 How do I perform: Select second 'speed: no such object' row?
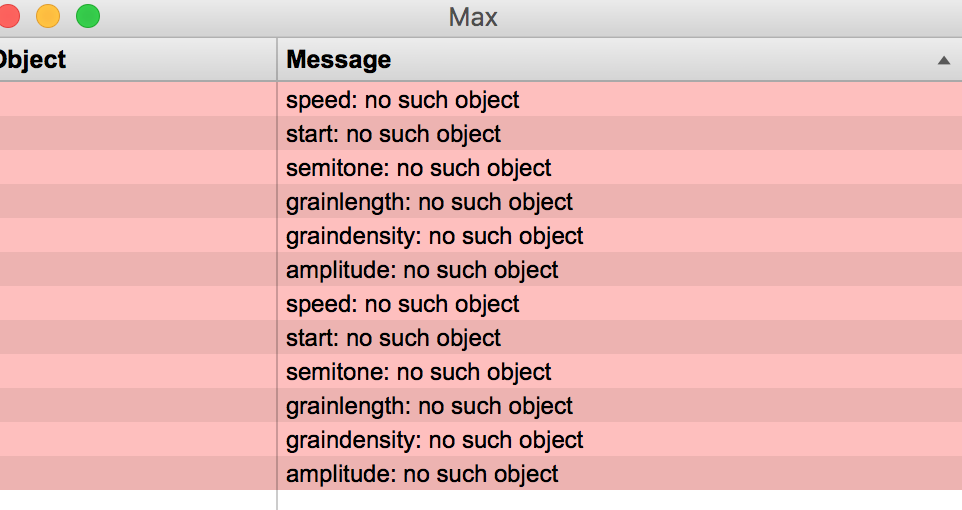click(x=481, y=303)
